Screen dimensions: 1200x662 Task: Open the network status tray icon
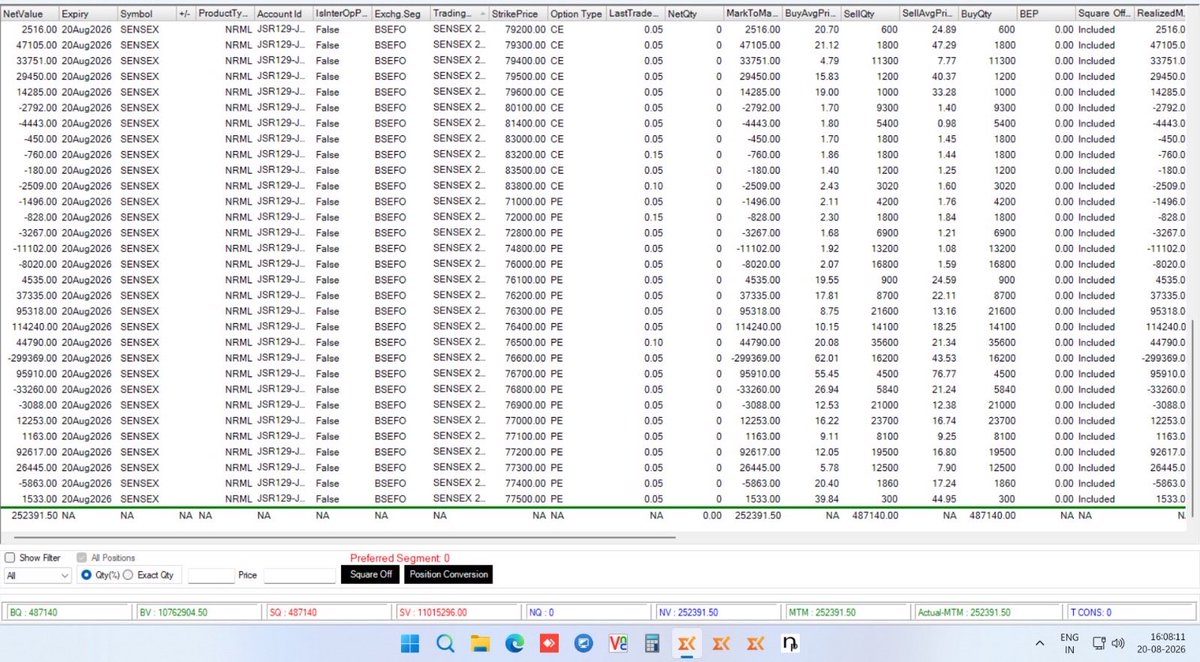1099,642
